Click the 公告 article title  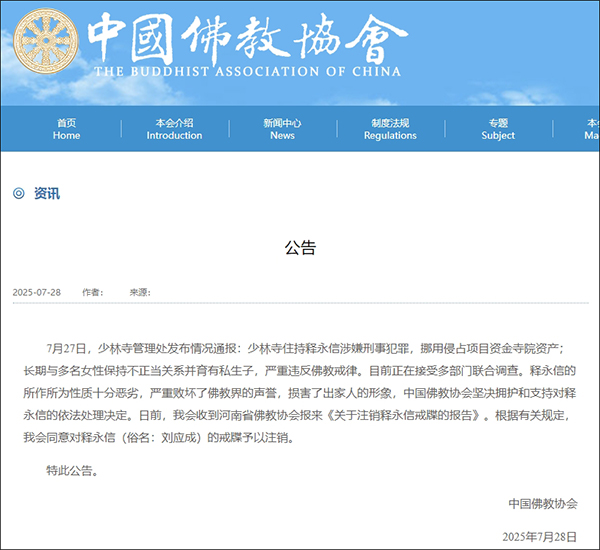coord(300,248)
